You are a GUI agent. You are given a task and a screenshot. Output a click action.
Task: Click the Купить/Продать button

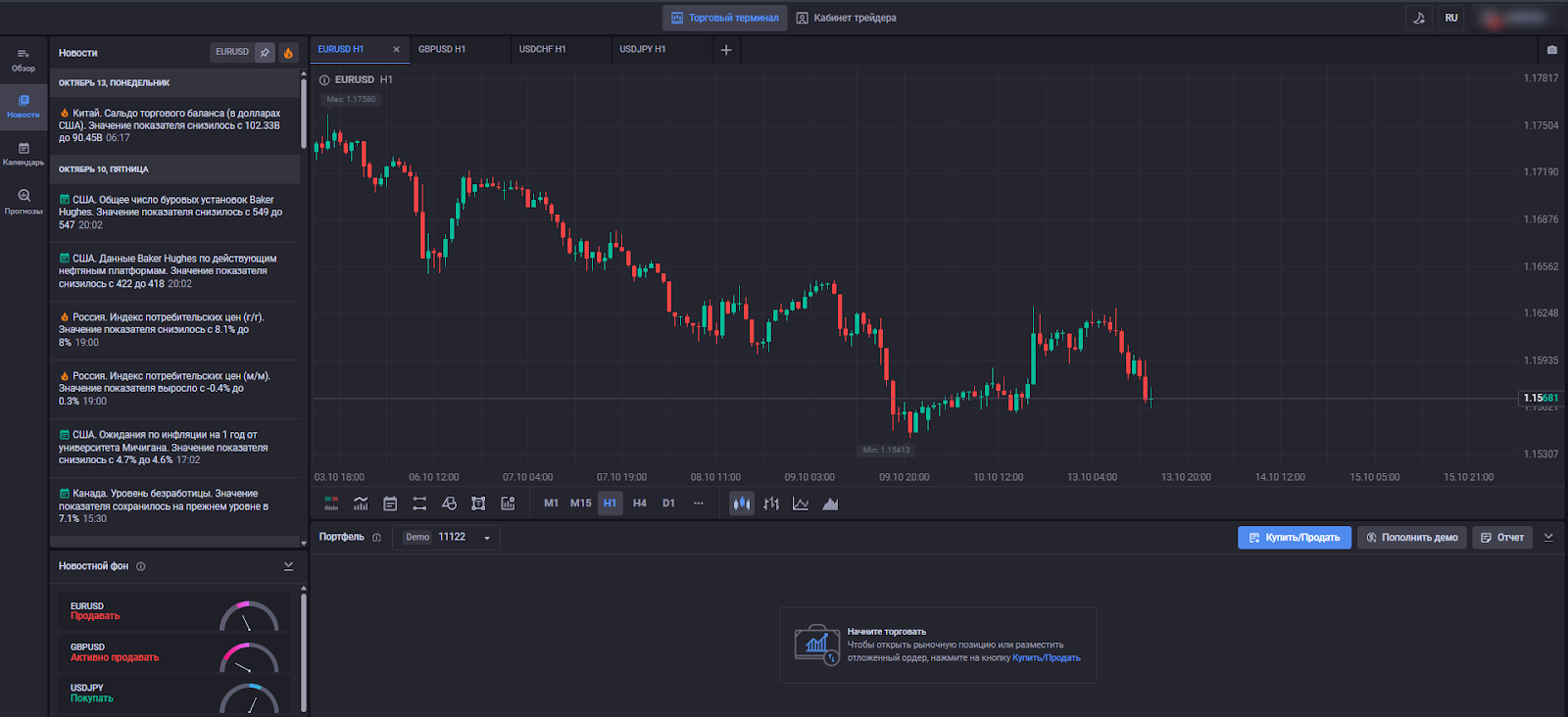coord(1294,538)
